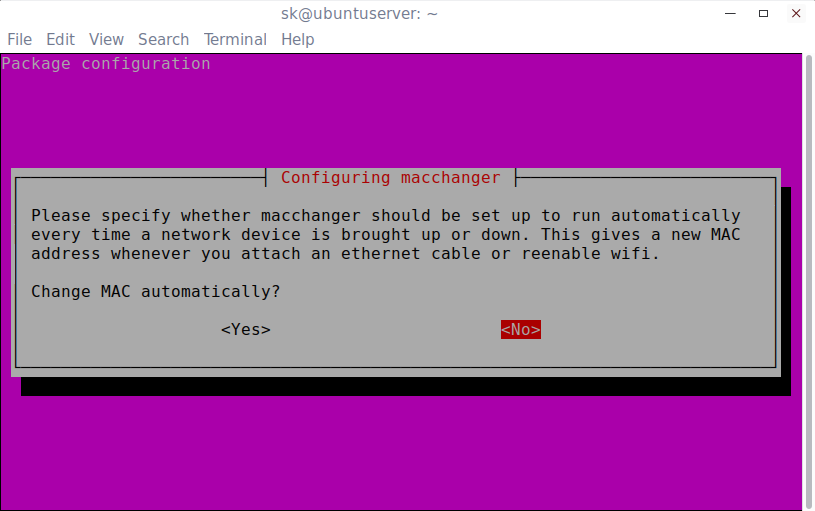Maximize the terminal window

point(763,14)
